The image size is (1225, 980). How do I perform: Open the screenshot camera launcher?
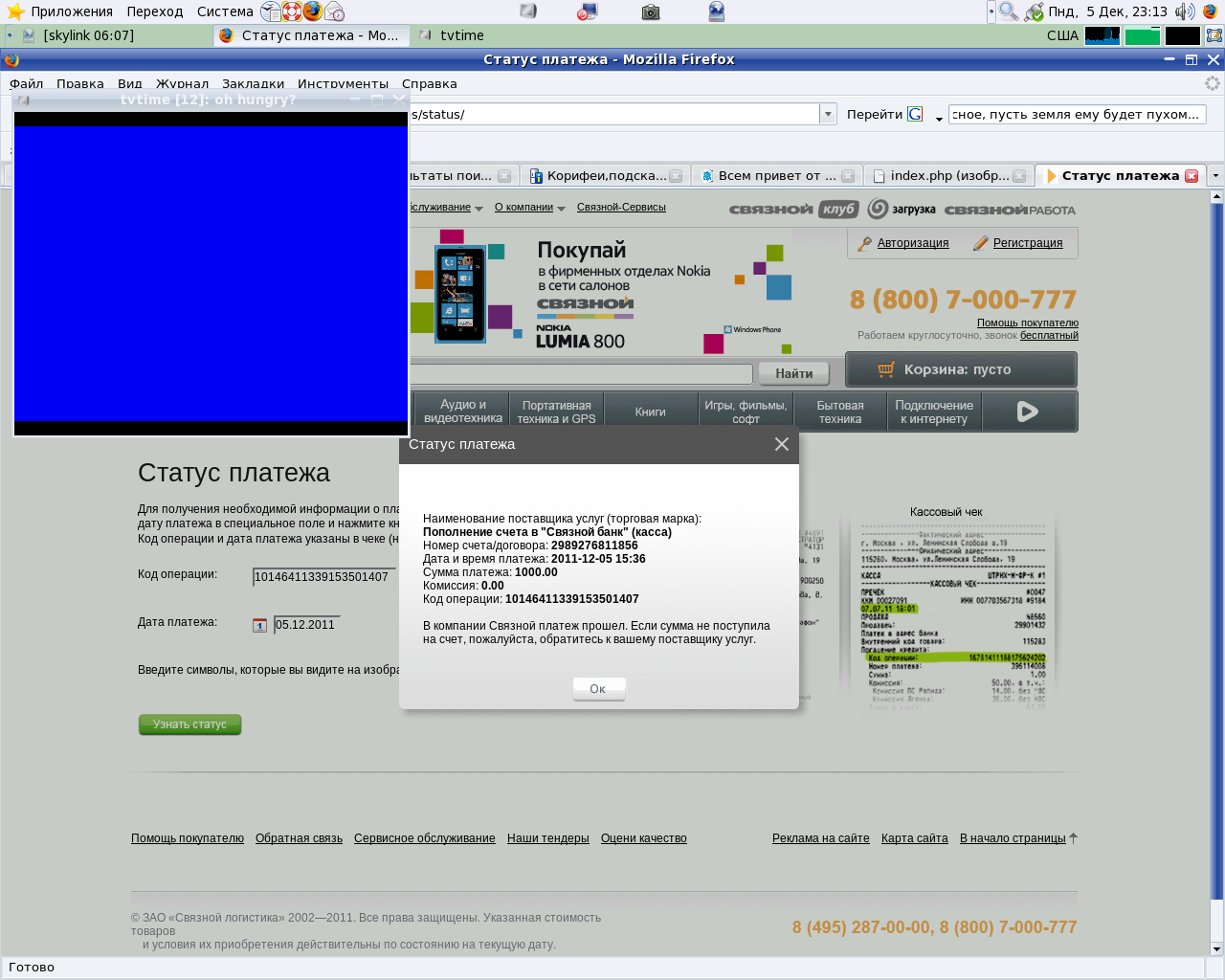click(x=651, y=11)
